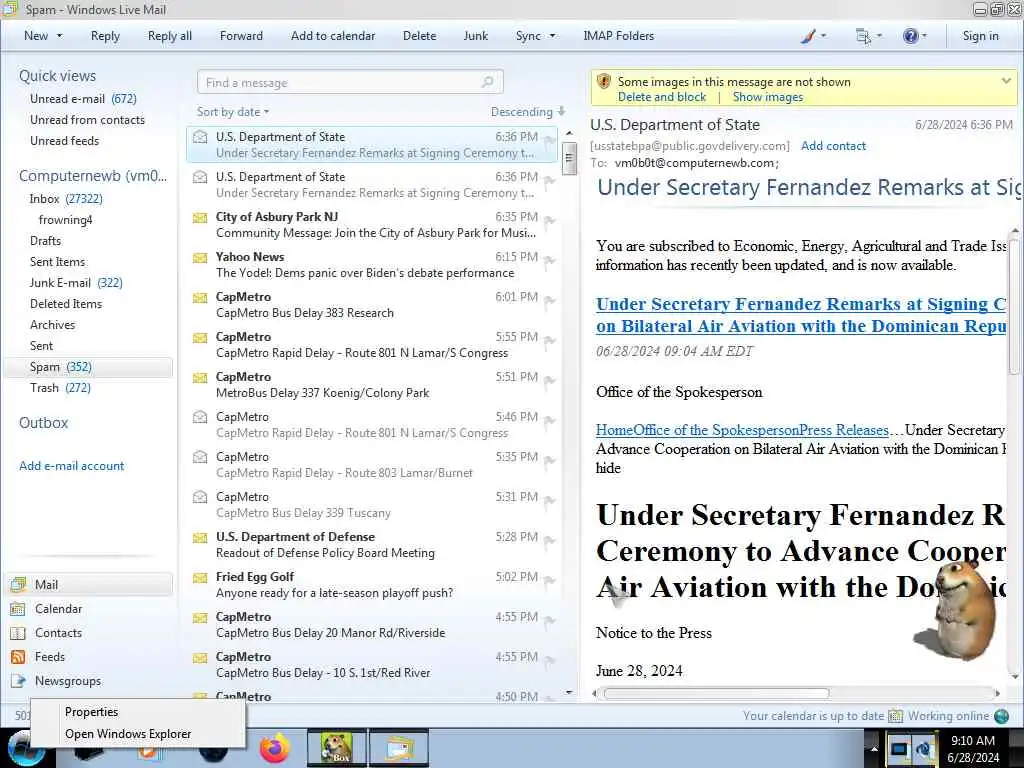The height and width of the screenshot is (768, 1024).
Task: Click envelope icon of Fried Egg Golf message
Action: (200, 577)
